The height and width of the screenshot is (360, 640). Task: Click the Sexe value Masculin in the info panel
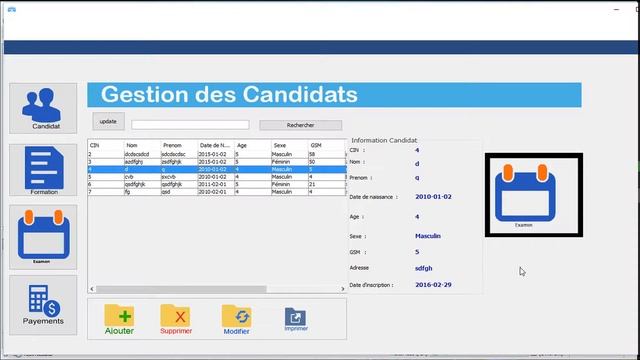pos(428,236)
